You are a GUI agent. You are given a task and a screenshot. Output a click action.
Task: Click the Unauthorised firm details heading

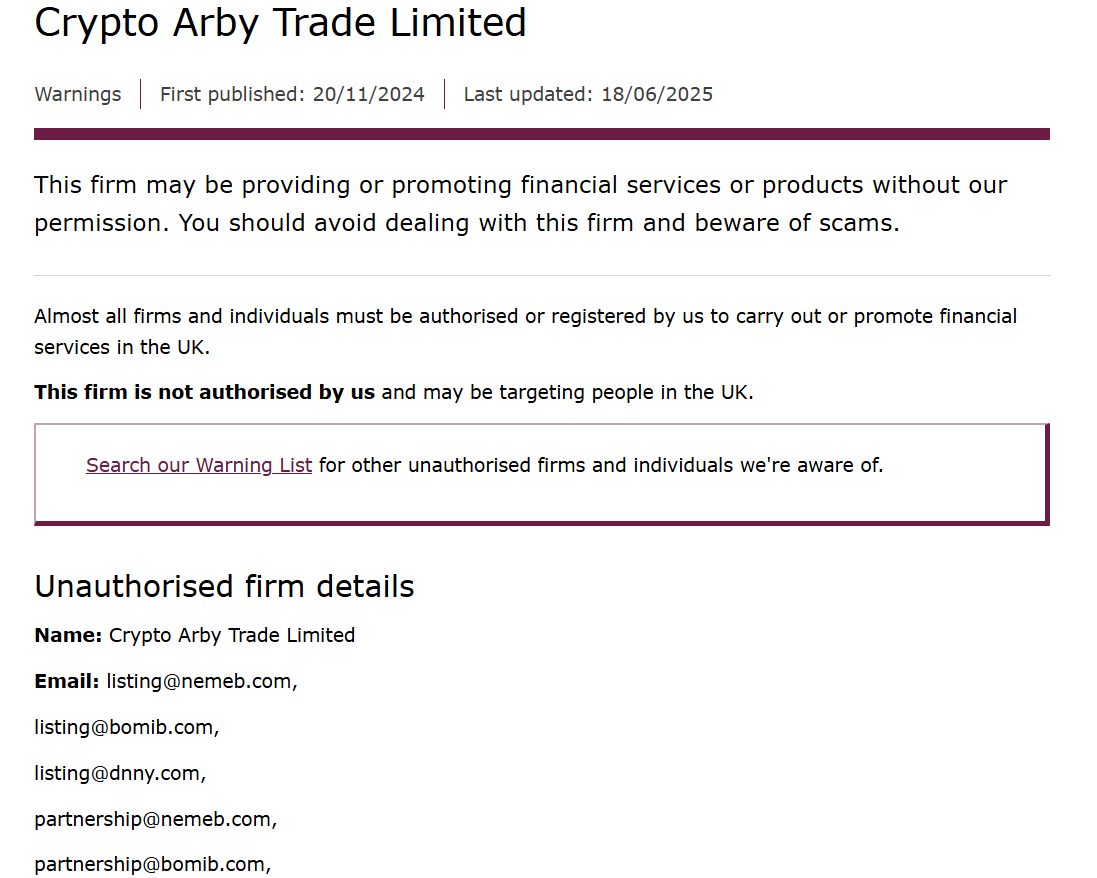click(224, 586)
